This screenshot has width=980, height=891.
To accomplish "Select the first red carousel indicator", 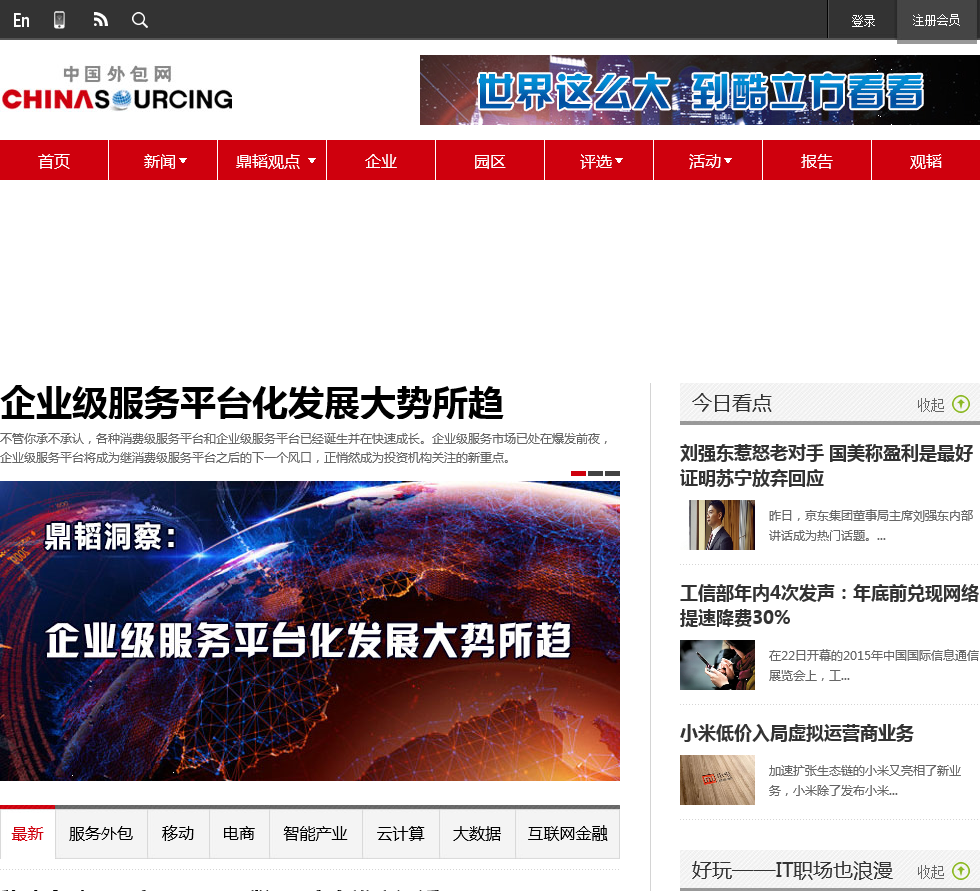I will coord(578,474).
